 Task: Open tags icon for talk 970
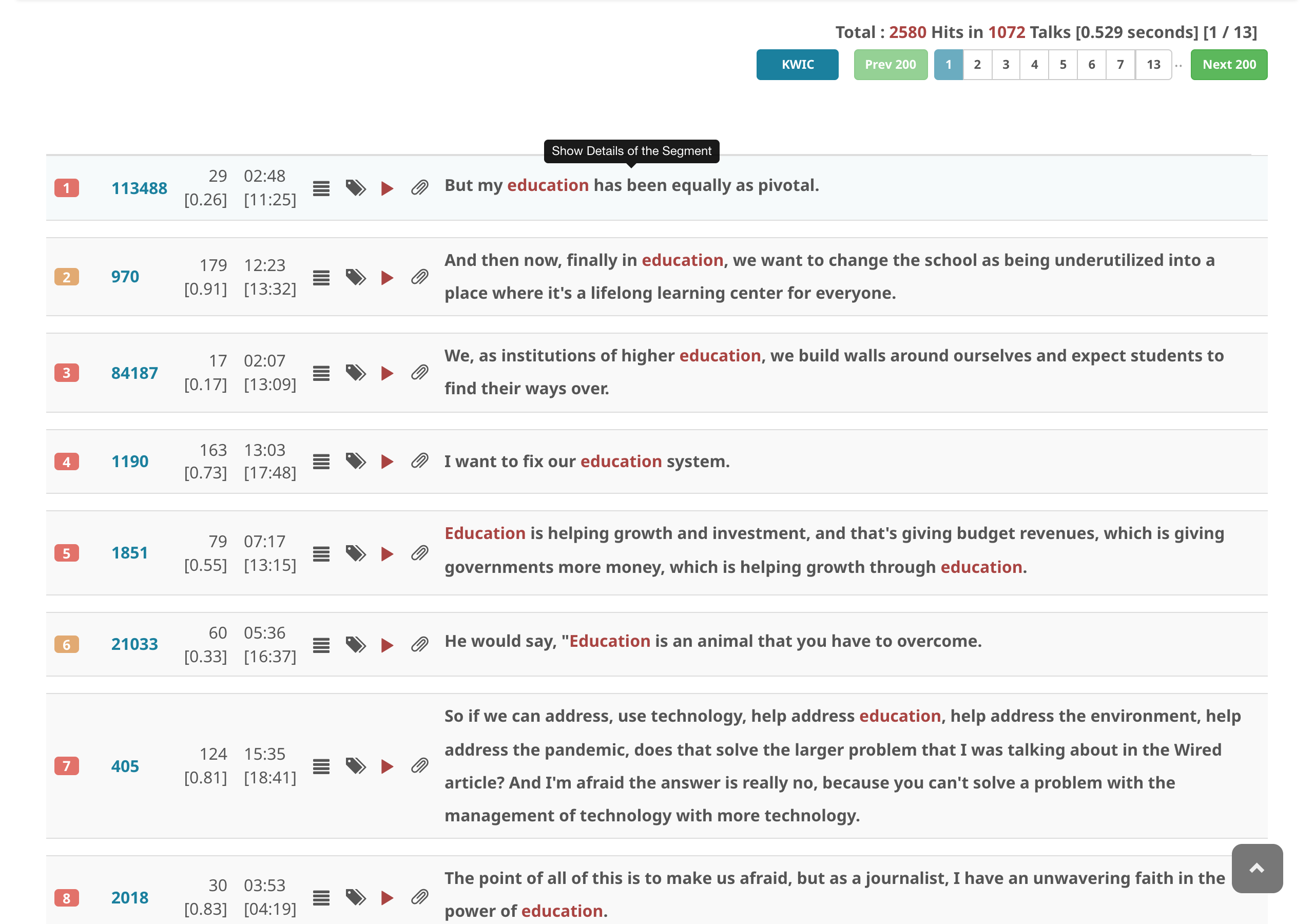click(355, 277)
